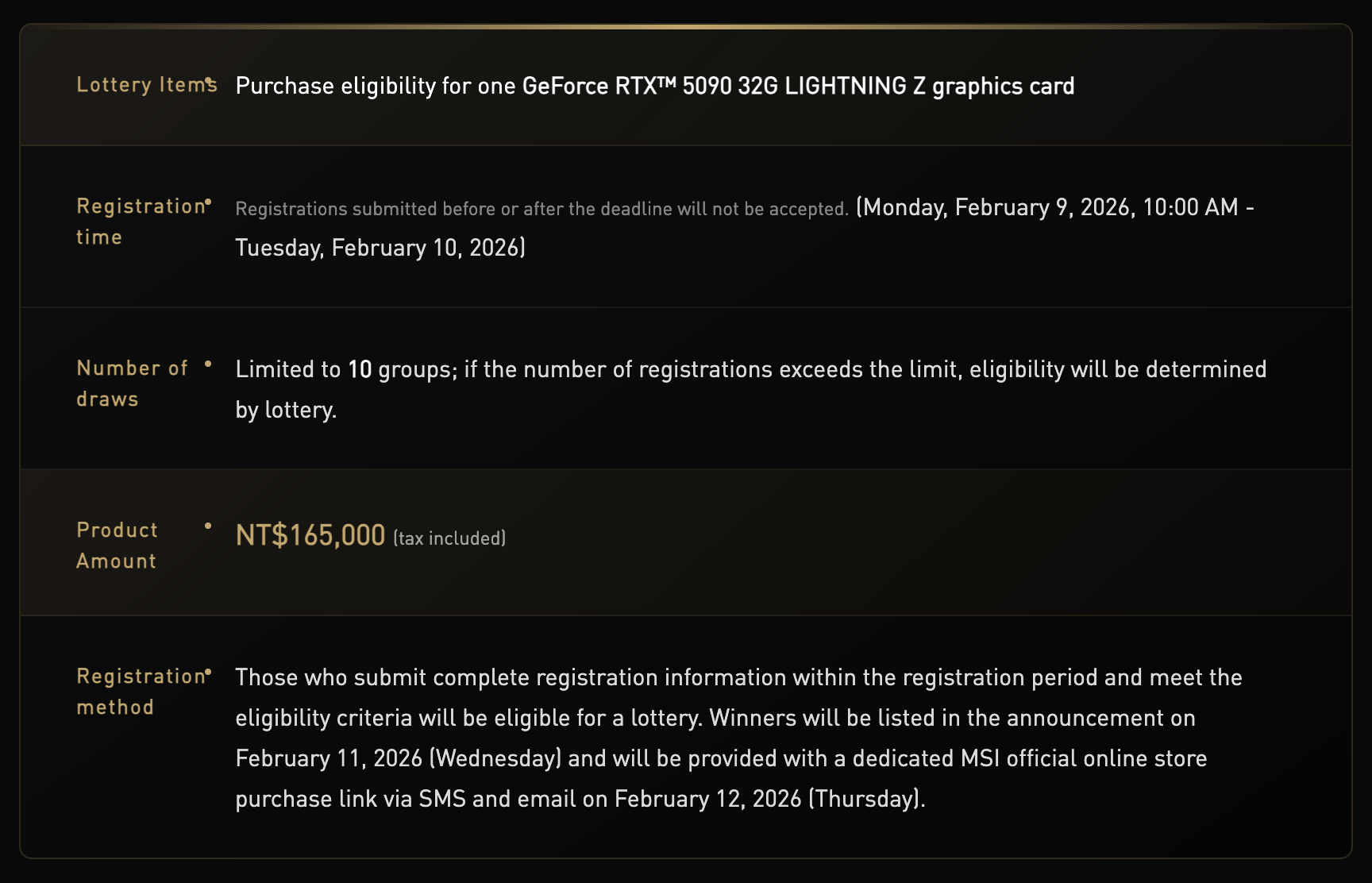Click the "(tax included)" note
Viewport: 1372px width, 883px height.
(x=449, y=538)
